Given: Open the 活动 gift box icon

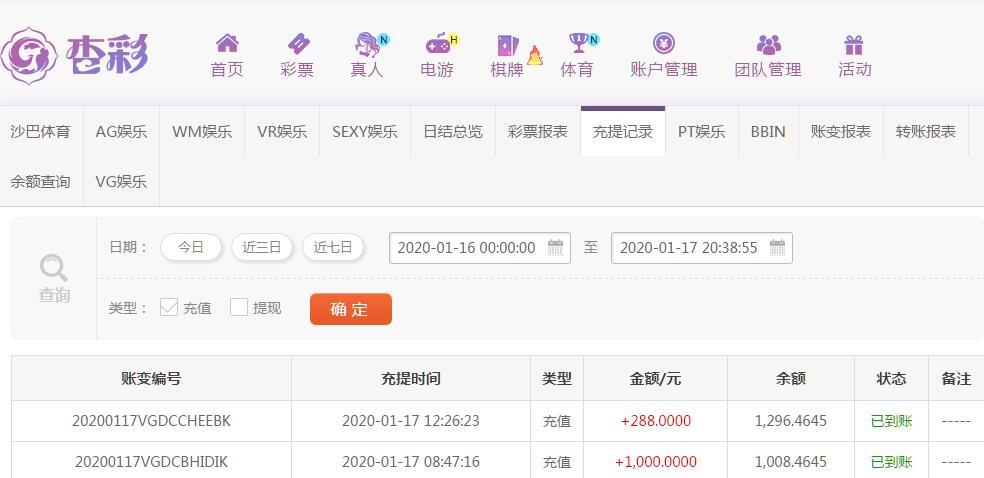Looking at the screenshot, I should pos(853,45).
